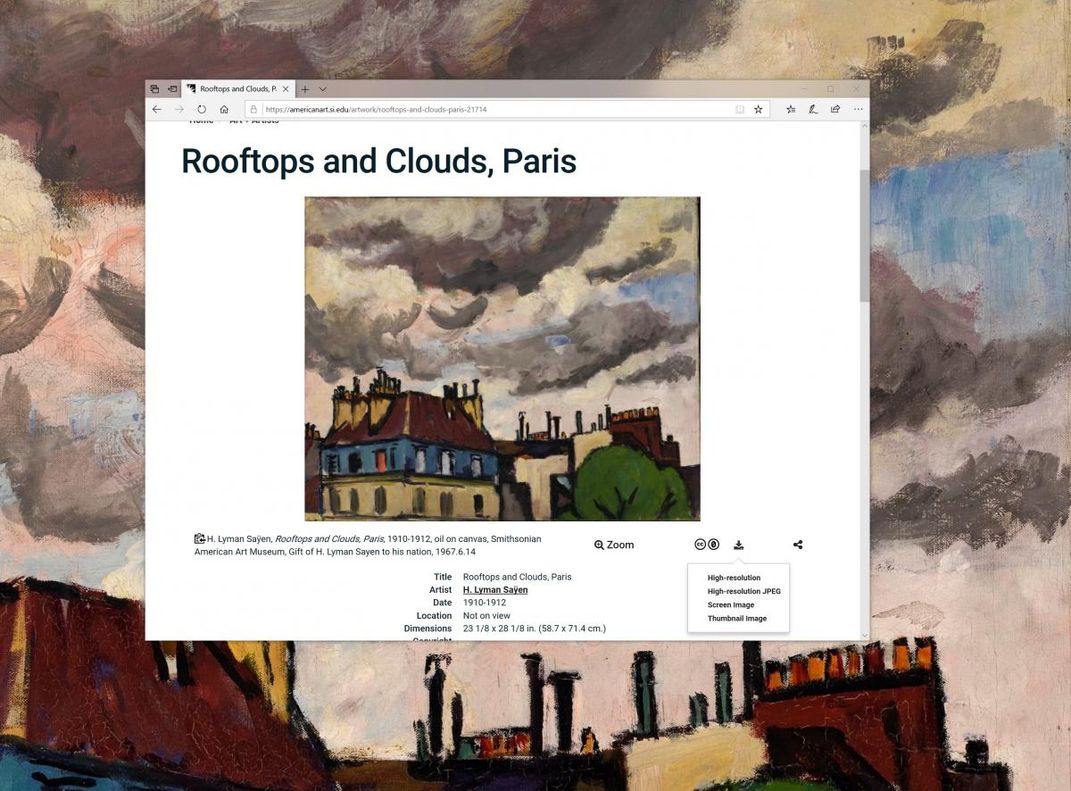
Task: Choose High-resolution JPEG download option
Action: click(744, 592)
